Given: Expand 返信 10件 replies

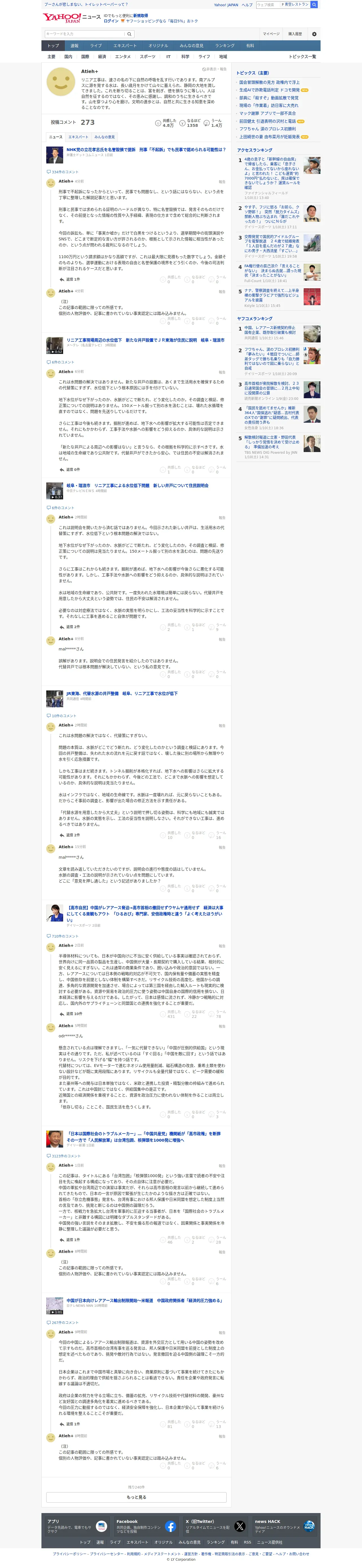Looking at the screenshot, I should 71,1013.
